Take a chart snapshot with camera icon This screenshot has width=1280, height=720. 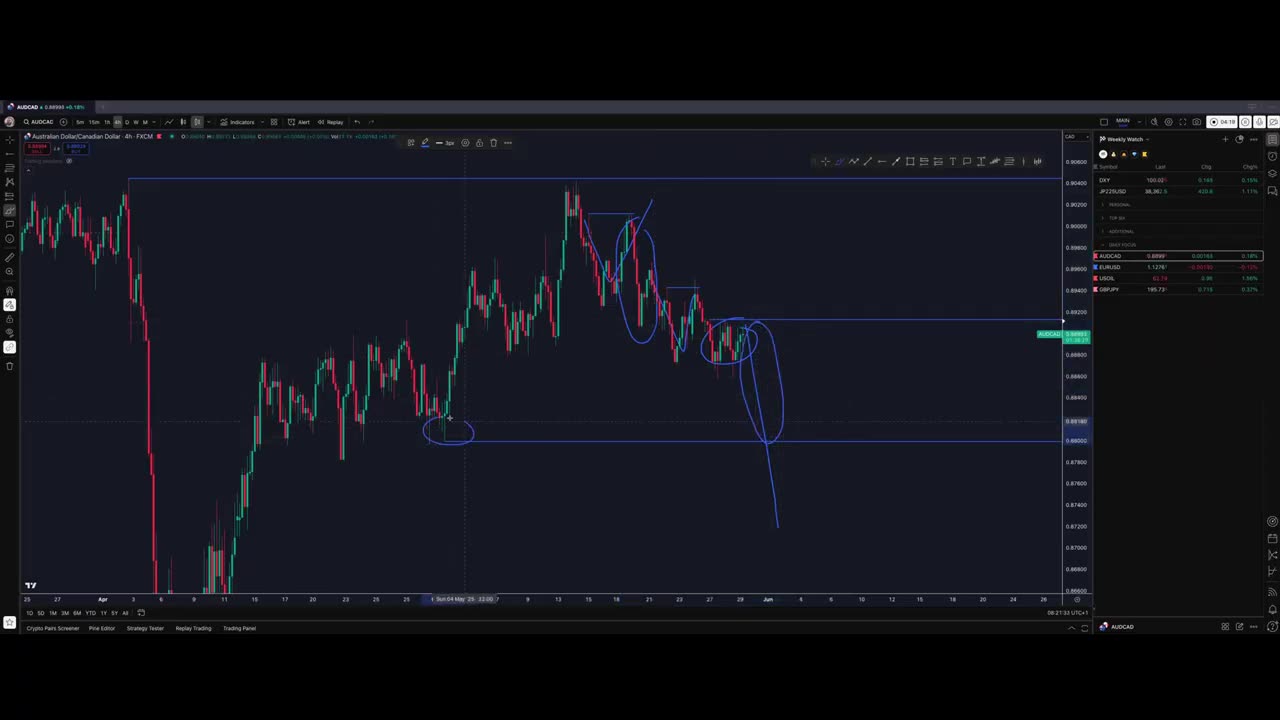click(1196, 122)
